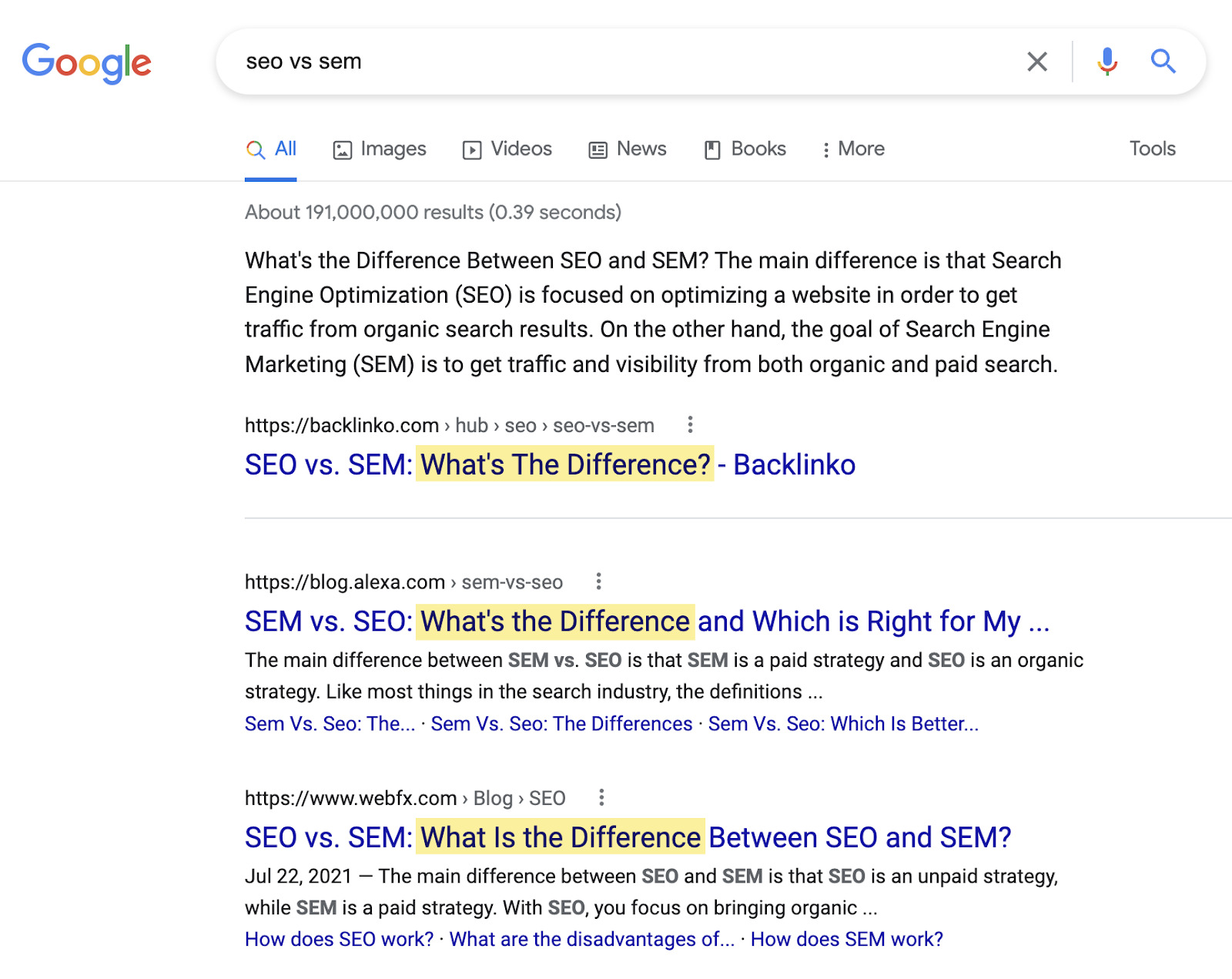Switch to the Images tab

coord(379,149)
